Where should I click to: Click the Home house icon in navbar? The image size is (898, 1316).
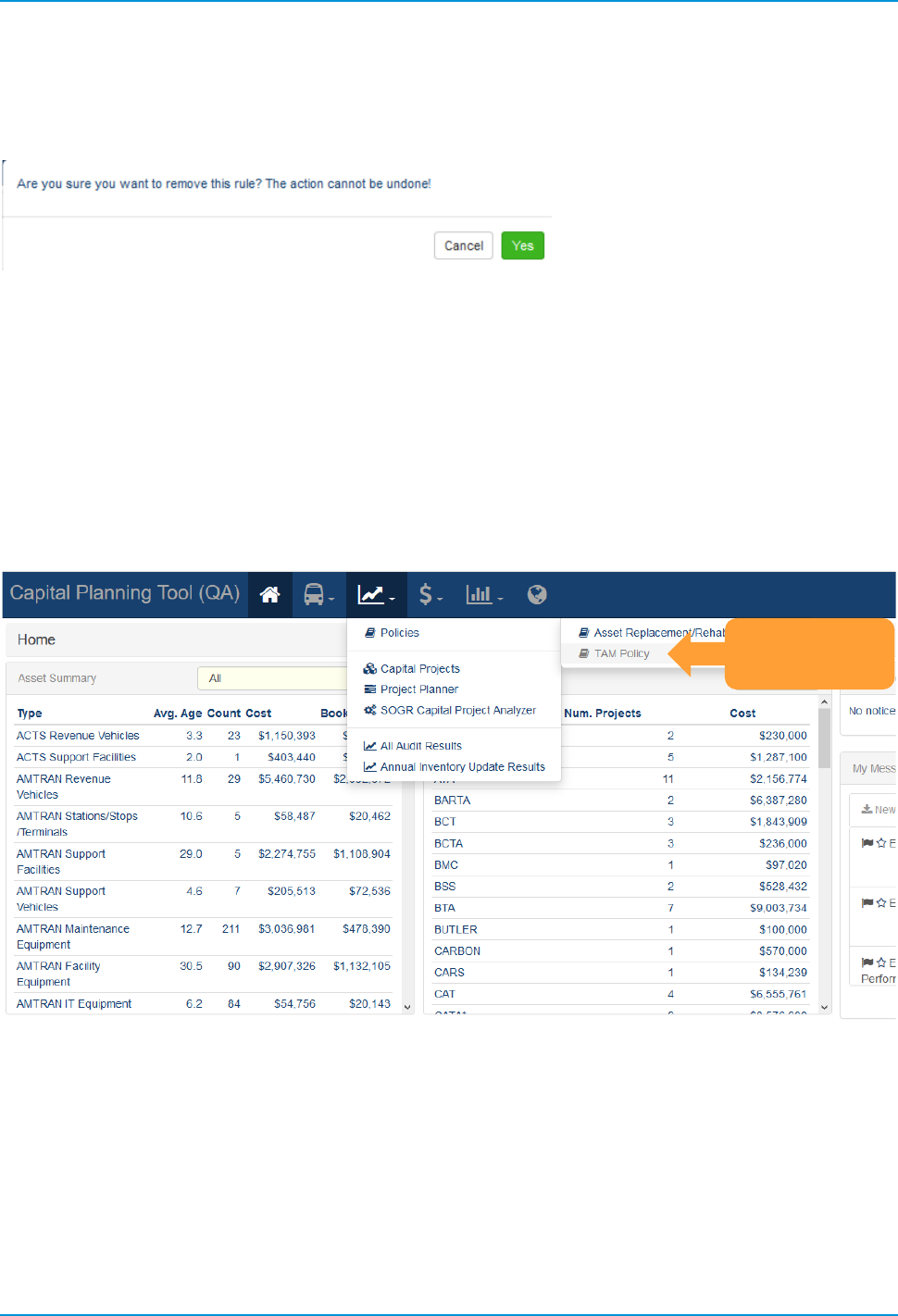coord(269,594)
